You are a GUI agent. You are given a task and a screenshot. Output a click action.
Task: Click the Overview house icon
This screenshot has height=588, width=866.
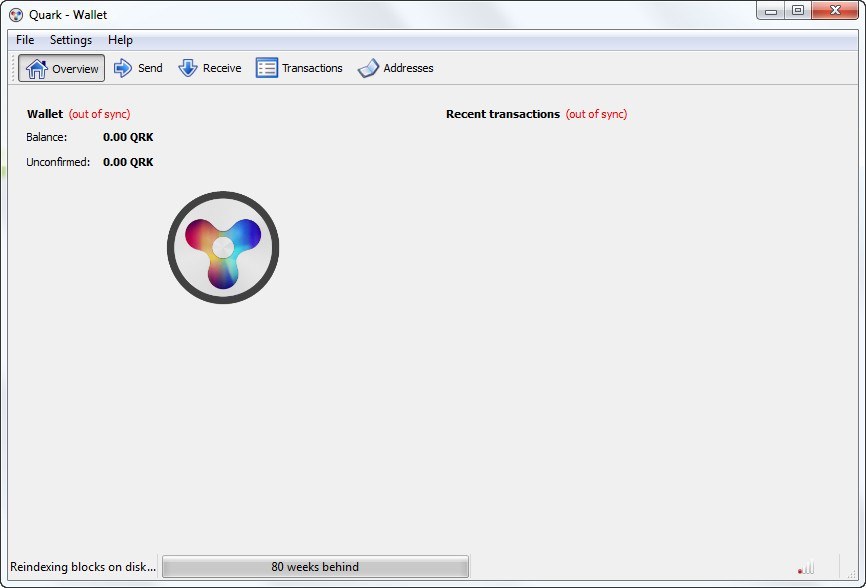tap(36, 68)
